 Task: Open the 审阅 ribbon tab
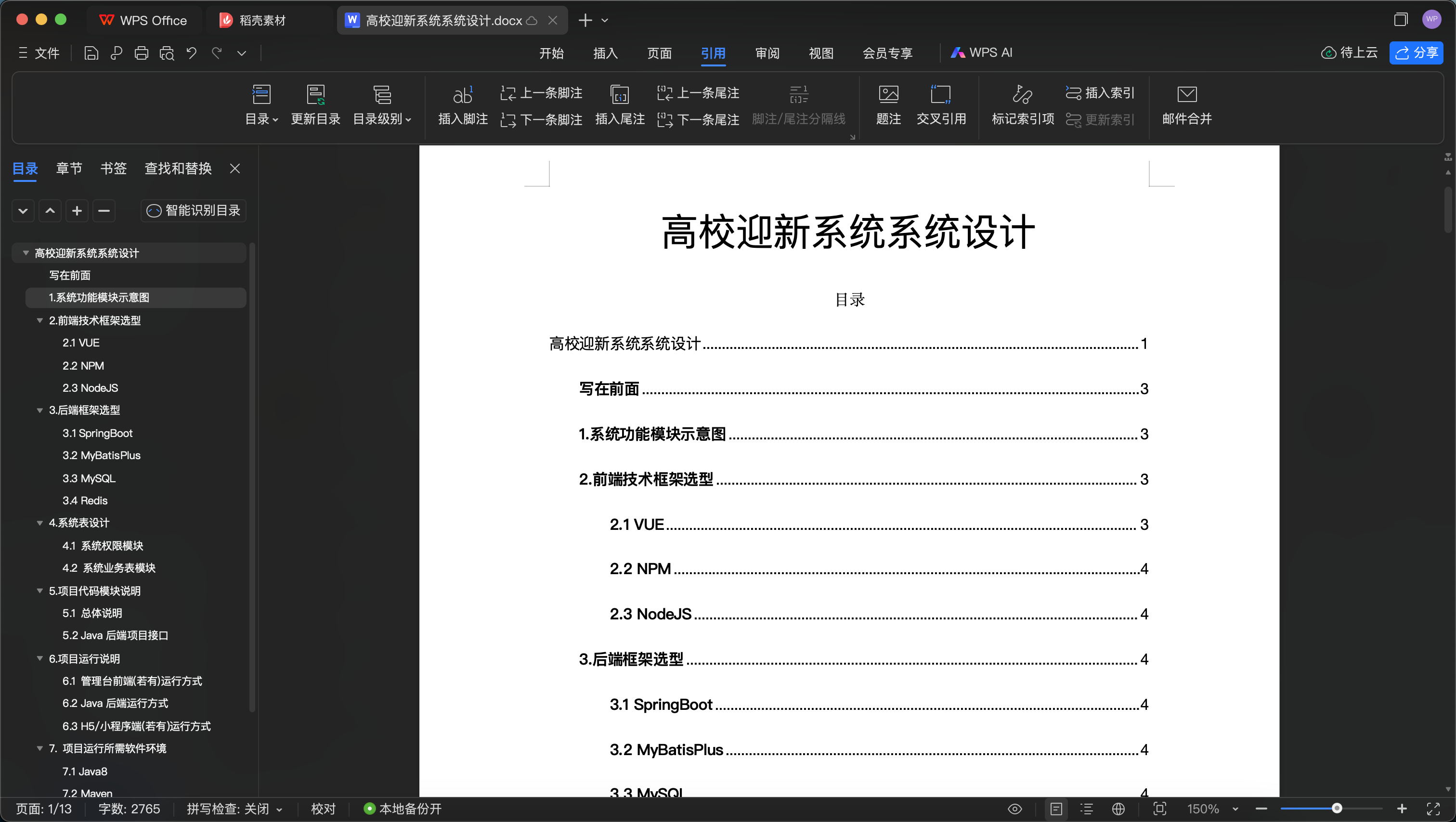(767, 53)
